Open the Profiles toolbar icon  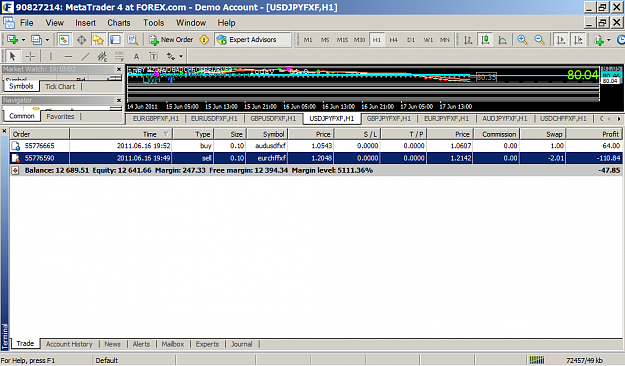pos(36,40)
